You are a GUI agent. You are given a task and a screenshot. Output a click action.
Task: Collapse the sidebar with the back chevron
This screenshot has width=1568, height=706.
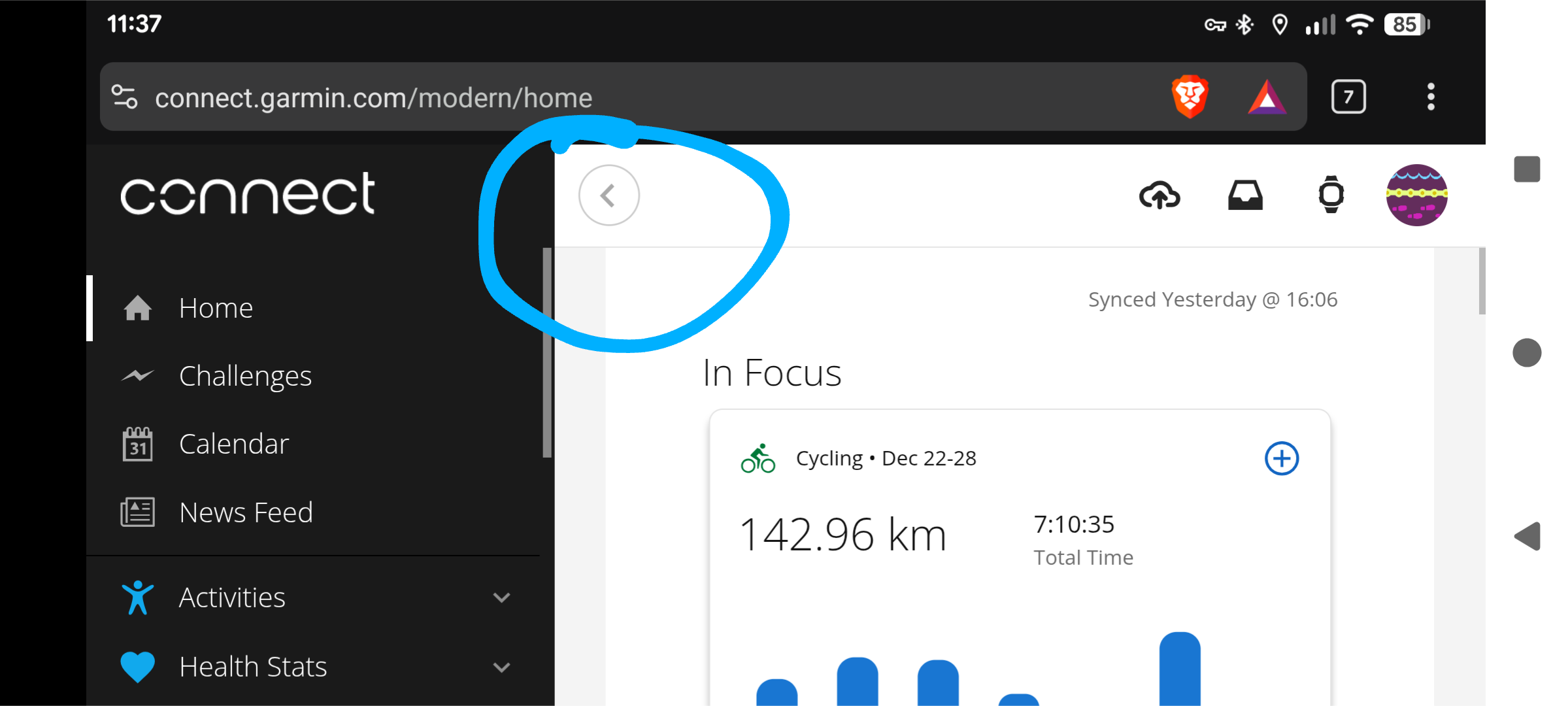609,195
